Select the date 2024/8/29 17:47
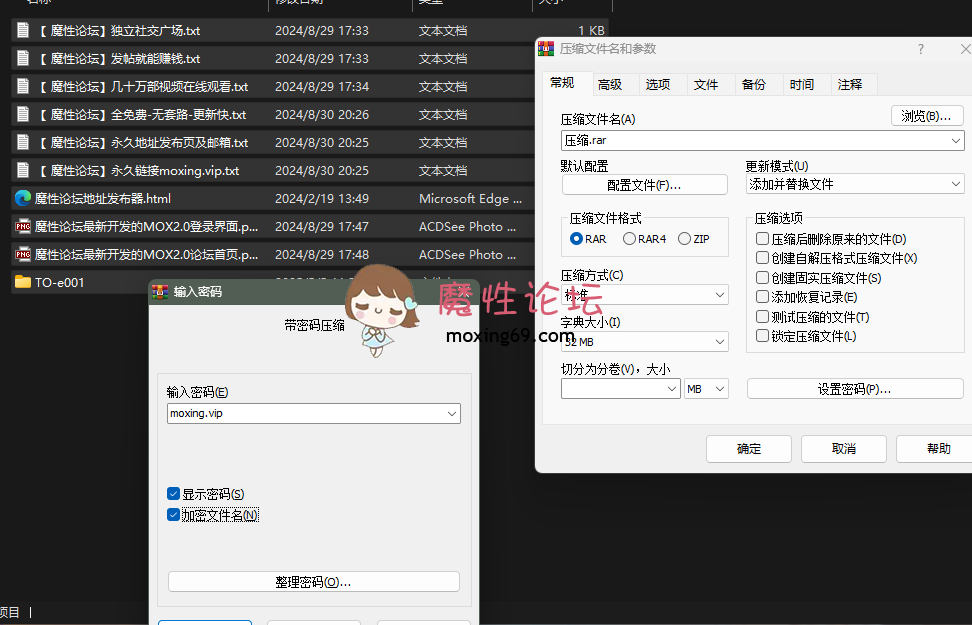The height and width of the screenshot is (625, 972). 322,226
